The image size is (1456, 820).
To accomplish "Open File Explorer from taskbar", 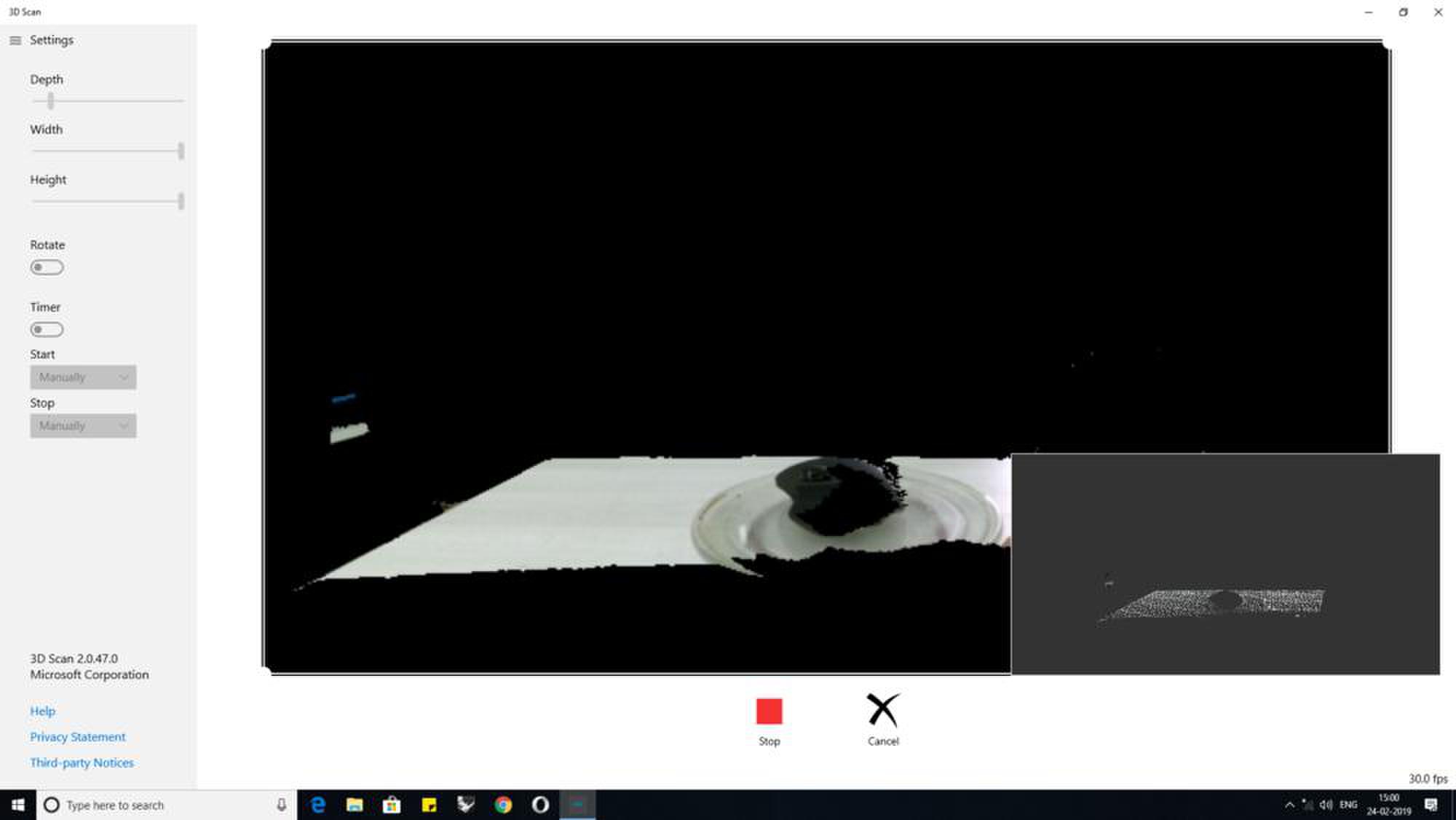I will pyautogui.click(x=355, y=805).
